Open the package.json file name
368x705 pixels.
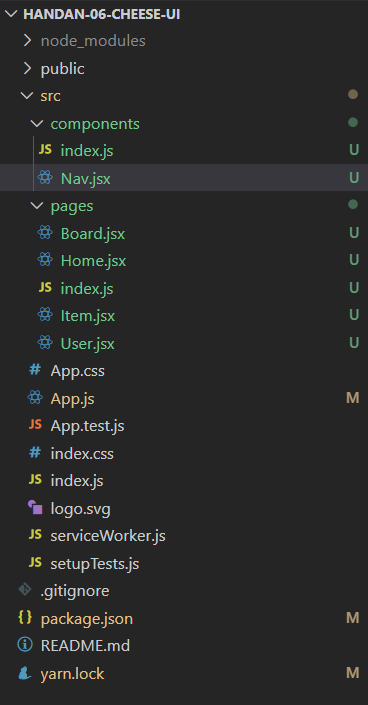[x=87, y=619]
